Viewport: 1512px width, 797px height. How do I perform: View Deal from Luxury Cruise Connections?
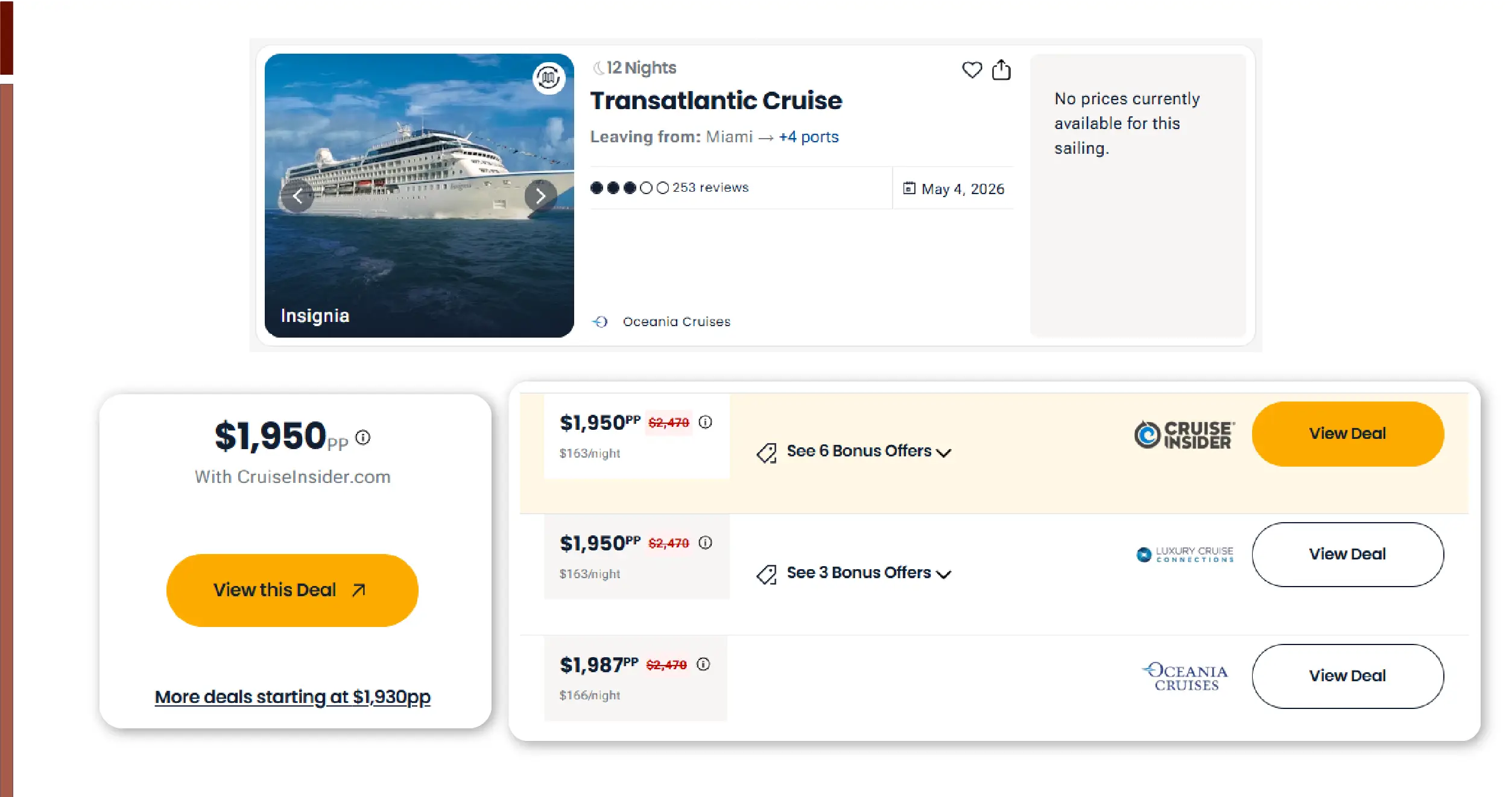[1347, 554]
